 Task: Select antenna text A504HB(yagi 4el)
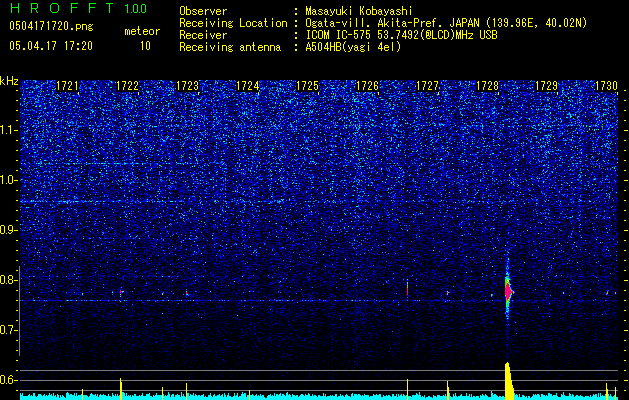click(x=353, y=47)
